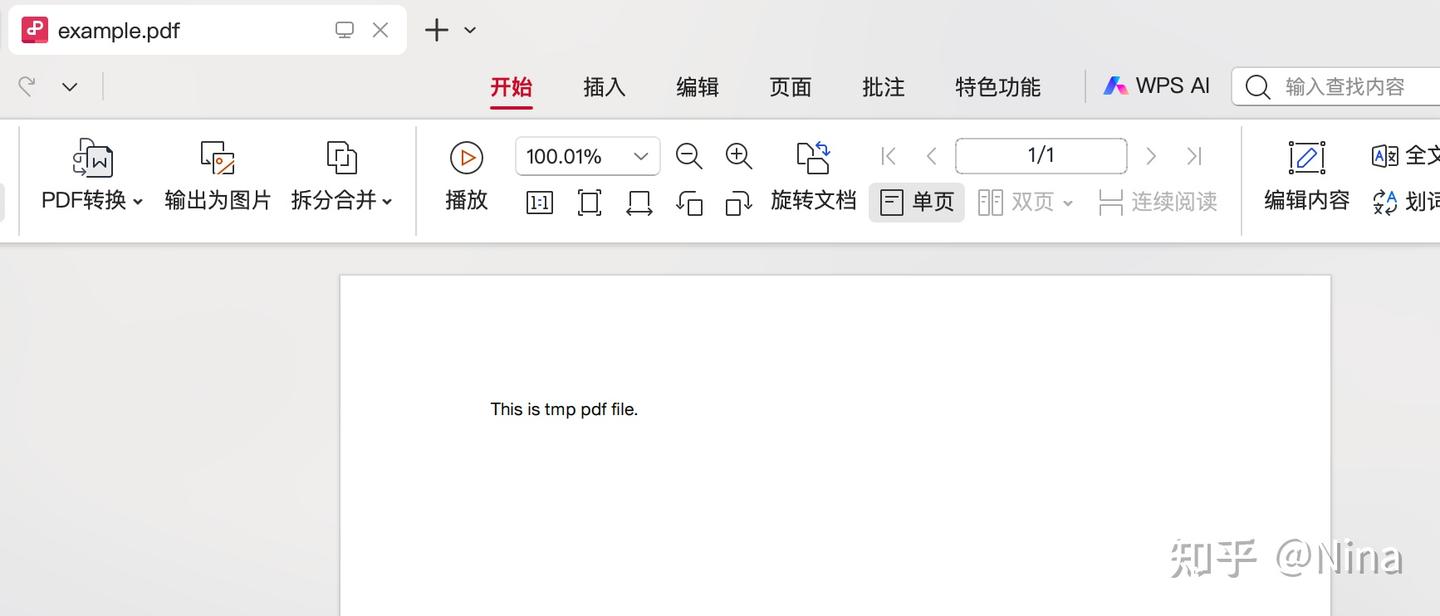Click the zoom in magnifier icon

coord(739,156)
